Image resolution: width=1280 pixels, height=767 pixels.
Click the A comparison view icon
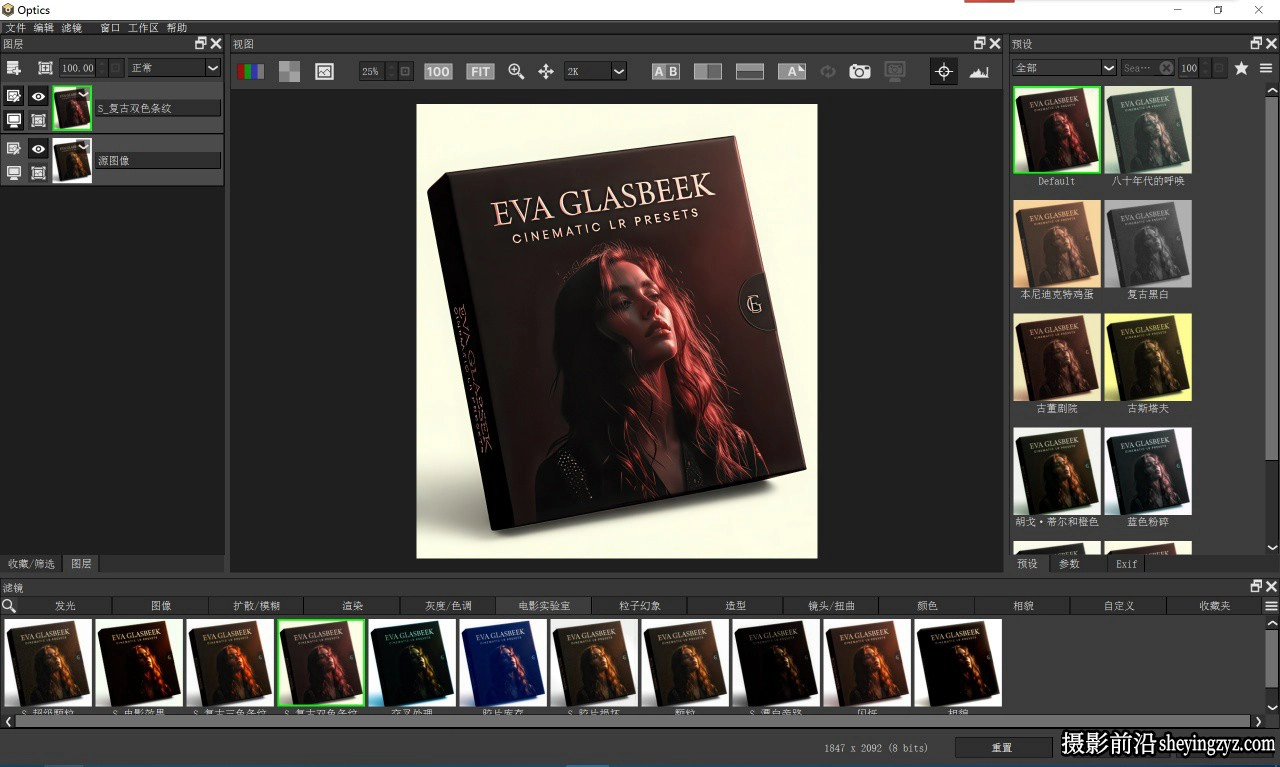(x=792, y=71)
